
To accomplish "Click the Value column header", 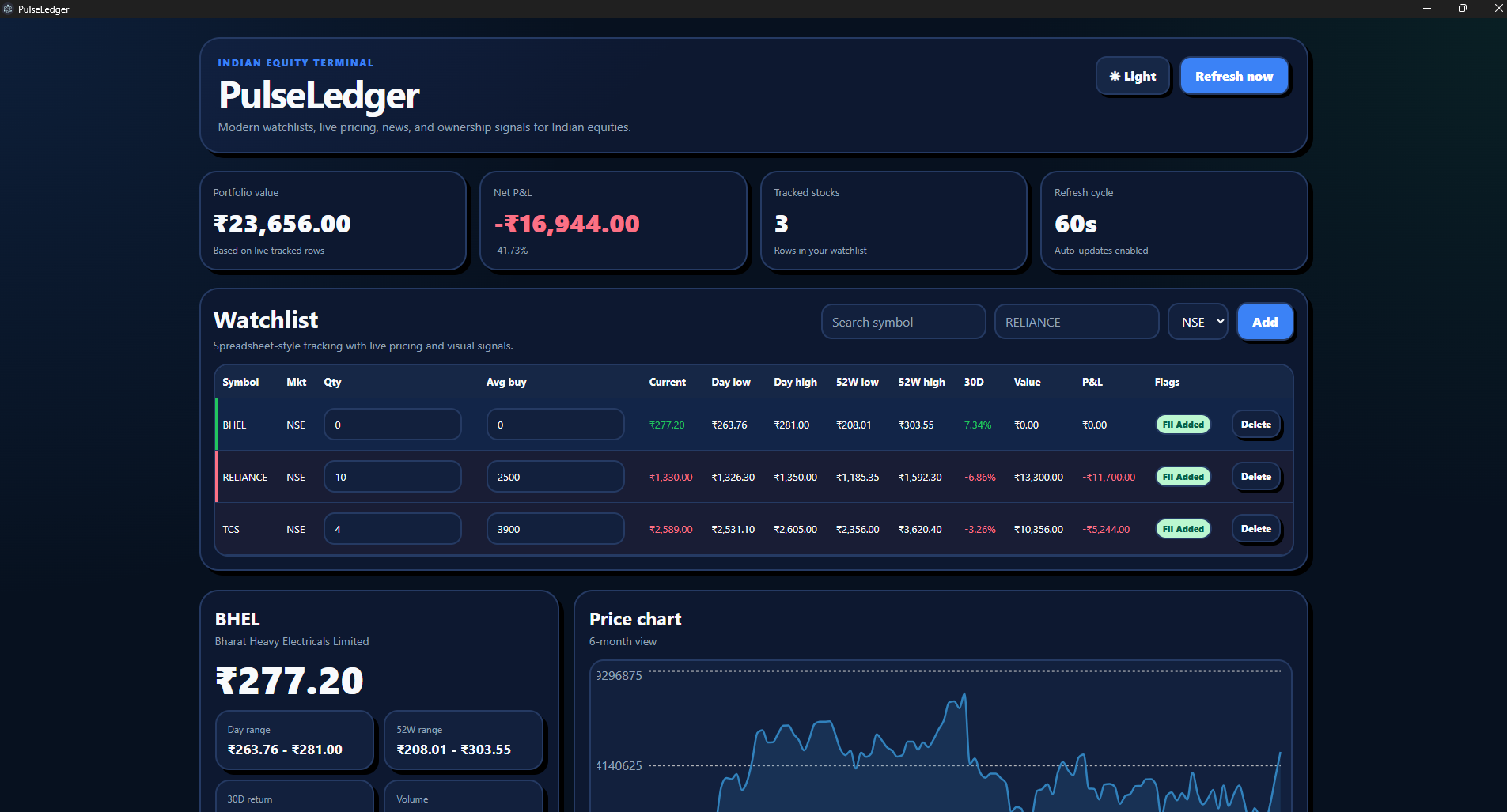I will click(1027, 382).
